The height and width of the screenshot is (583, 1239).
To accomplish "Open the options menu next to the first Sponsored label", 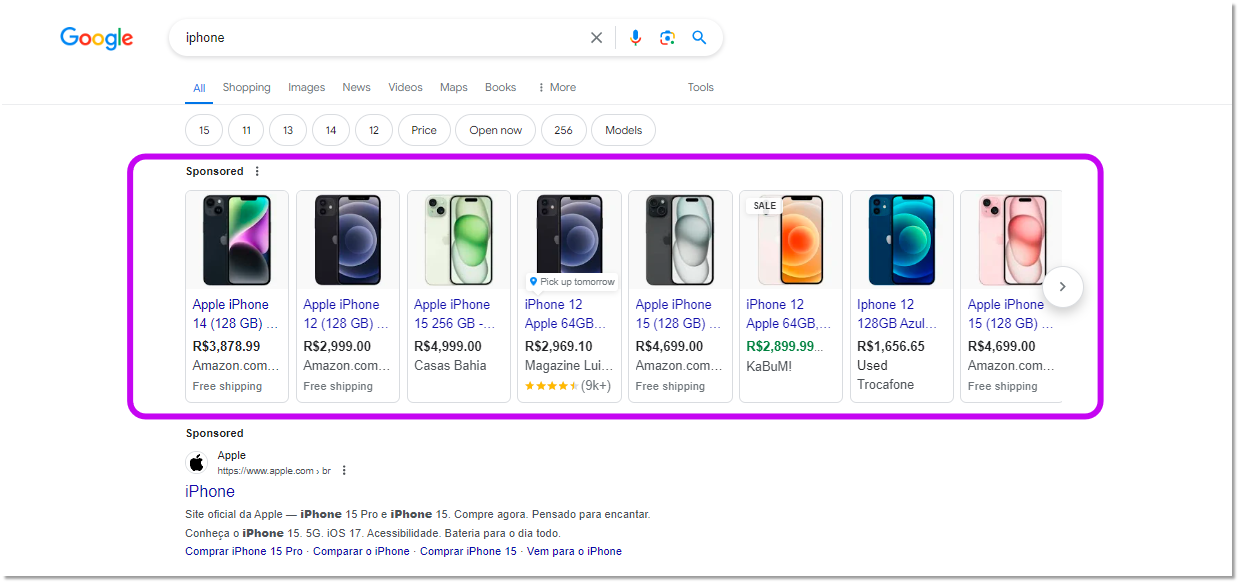I will (x=257, y=171).
